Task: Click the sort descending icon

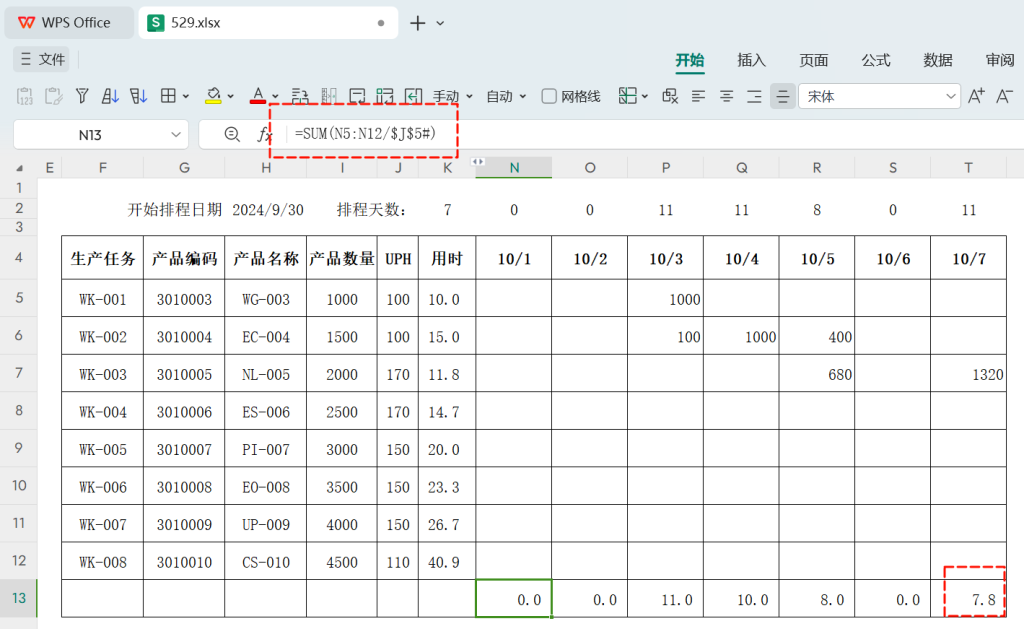Action: pyautogui.click(x=138, y=97)
